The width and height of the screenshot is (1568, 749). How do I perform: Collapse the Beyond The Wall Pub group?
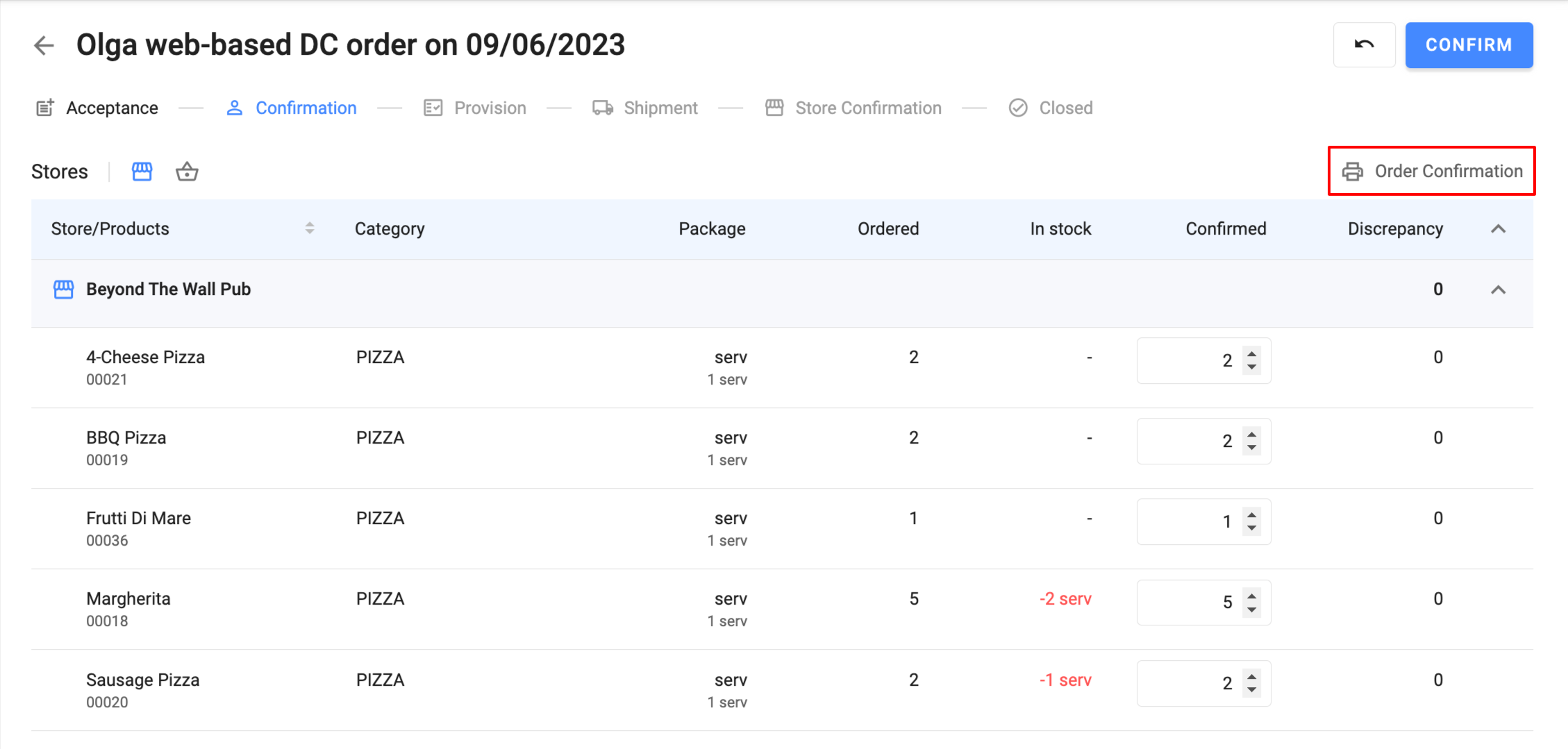coord(1499,290)
